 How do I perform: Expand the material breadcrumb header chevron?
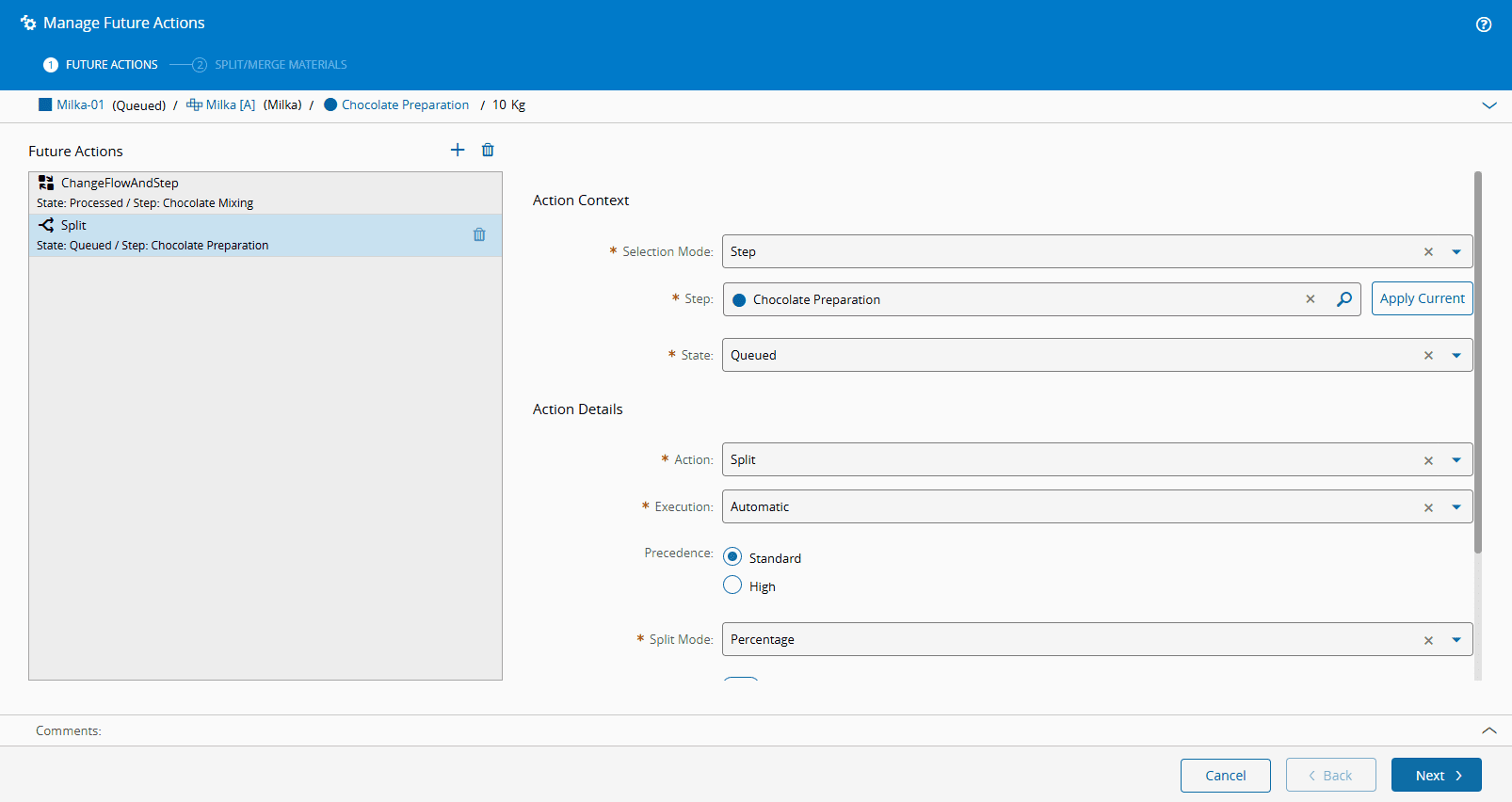pyautogui.click(x=1489, y=105)
